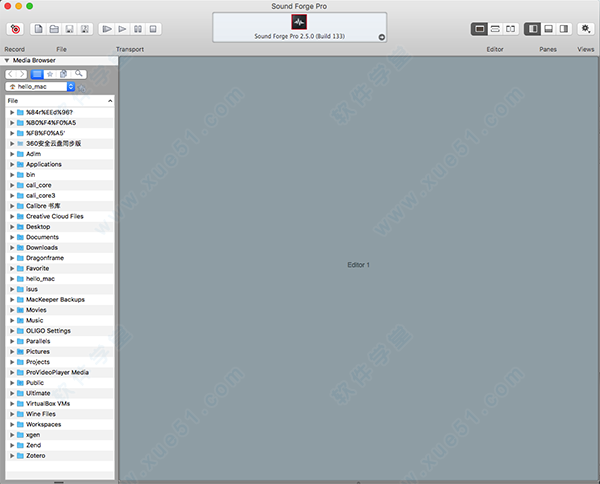
Task: Select the OLIGO Settings folder
Action: point(60,331)
